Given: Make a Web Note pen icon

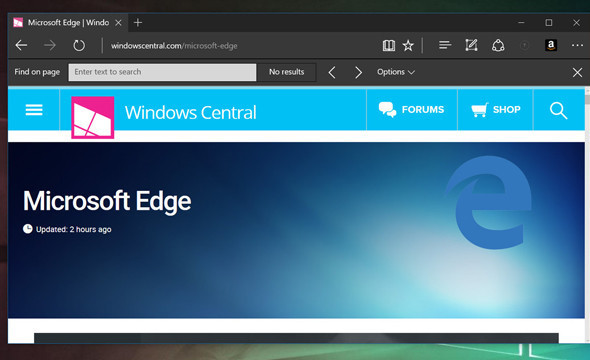Looking at the screenshot, I should point(471,45).
